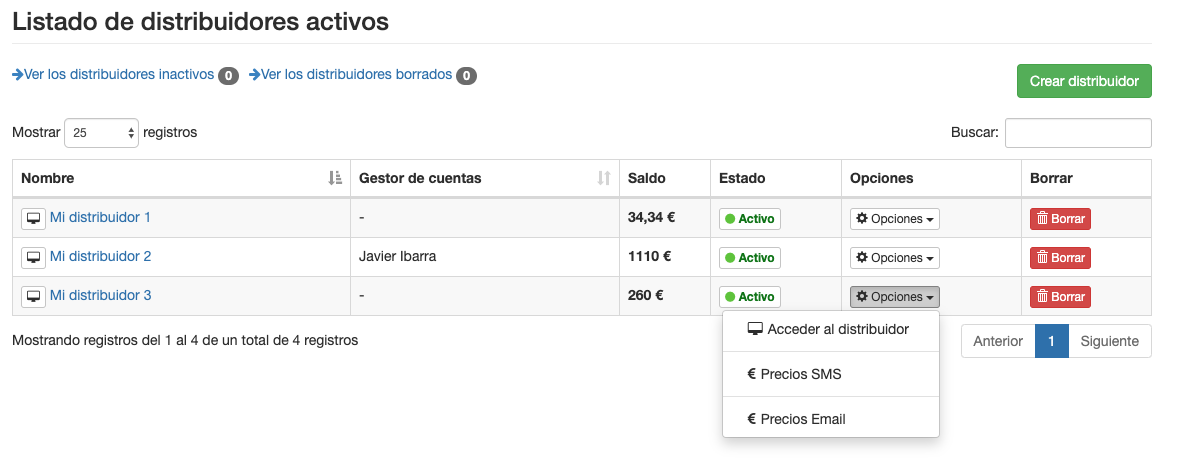Go to Siguiente page
The image size is (1186, 467).
pyautogui.click(x=1109, y=341)
